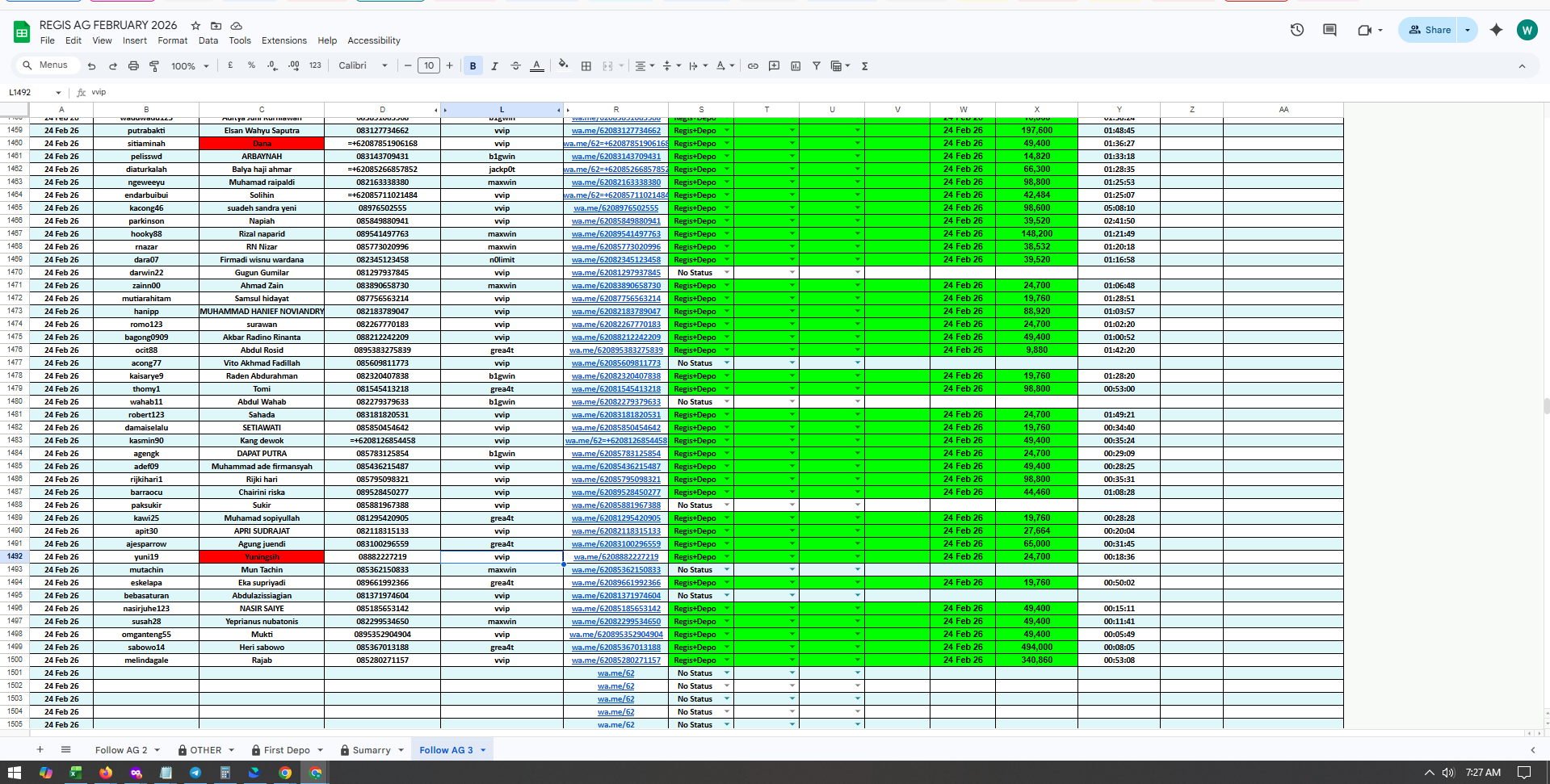Open the Gemini assistant
The height and width of the screenshot is (784, 1550).
click(1497, 30)
